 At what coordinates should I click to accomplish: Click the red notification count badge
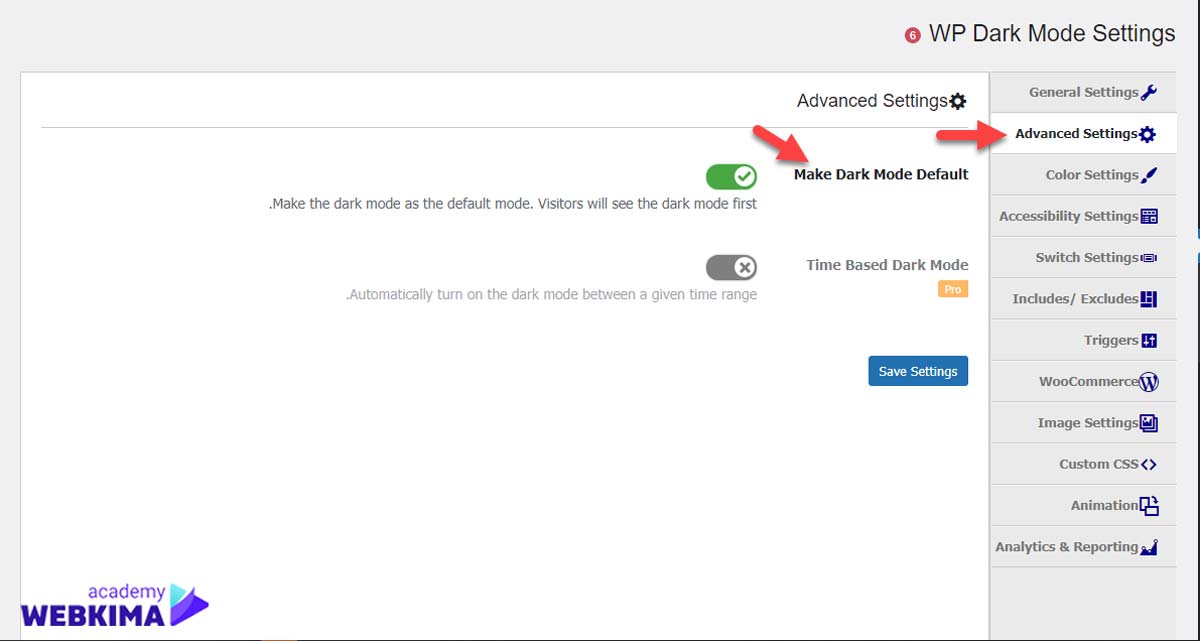coord(912,35)
